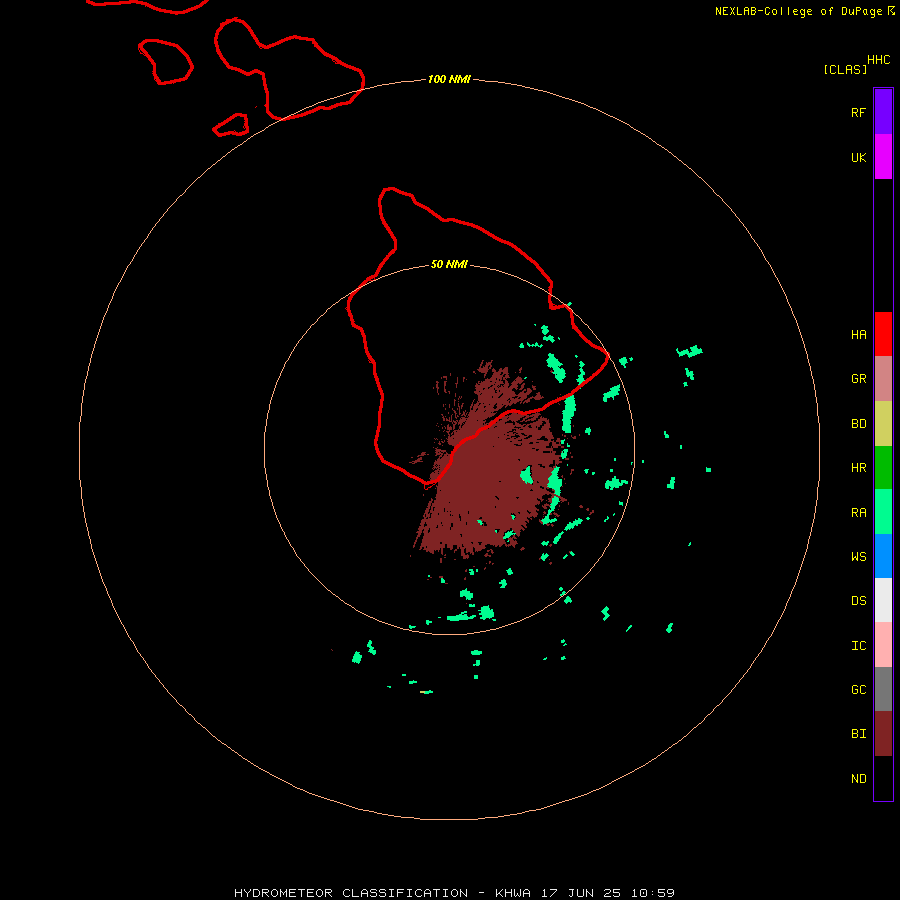
Task: Click the WS blue legend color swatch
Action: [x=883, y=556]
